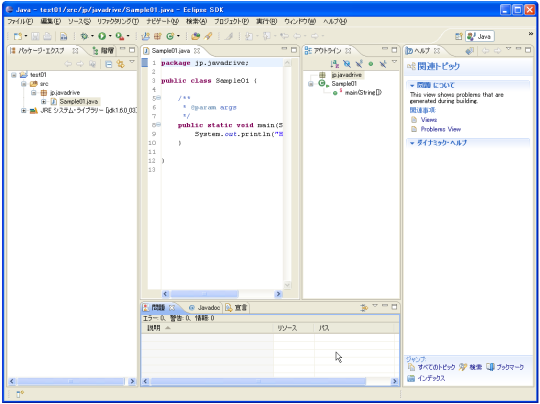
Task: Click the External Tools run icon
Action: point(120,36)
